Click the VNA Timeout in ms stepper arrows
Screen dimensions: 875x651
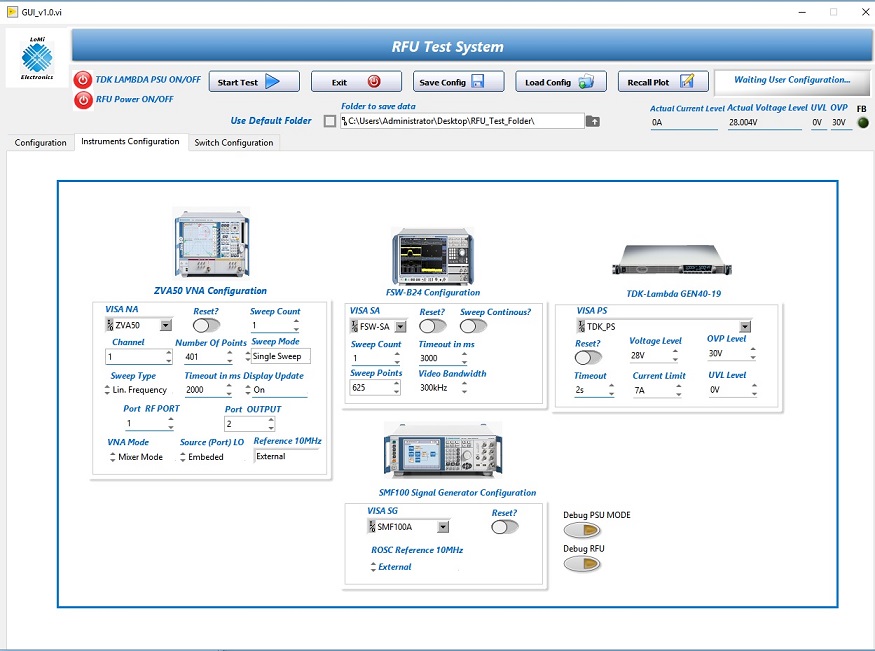click(229, 390)
